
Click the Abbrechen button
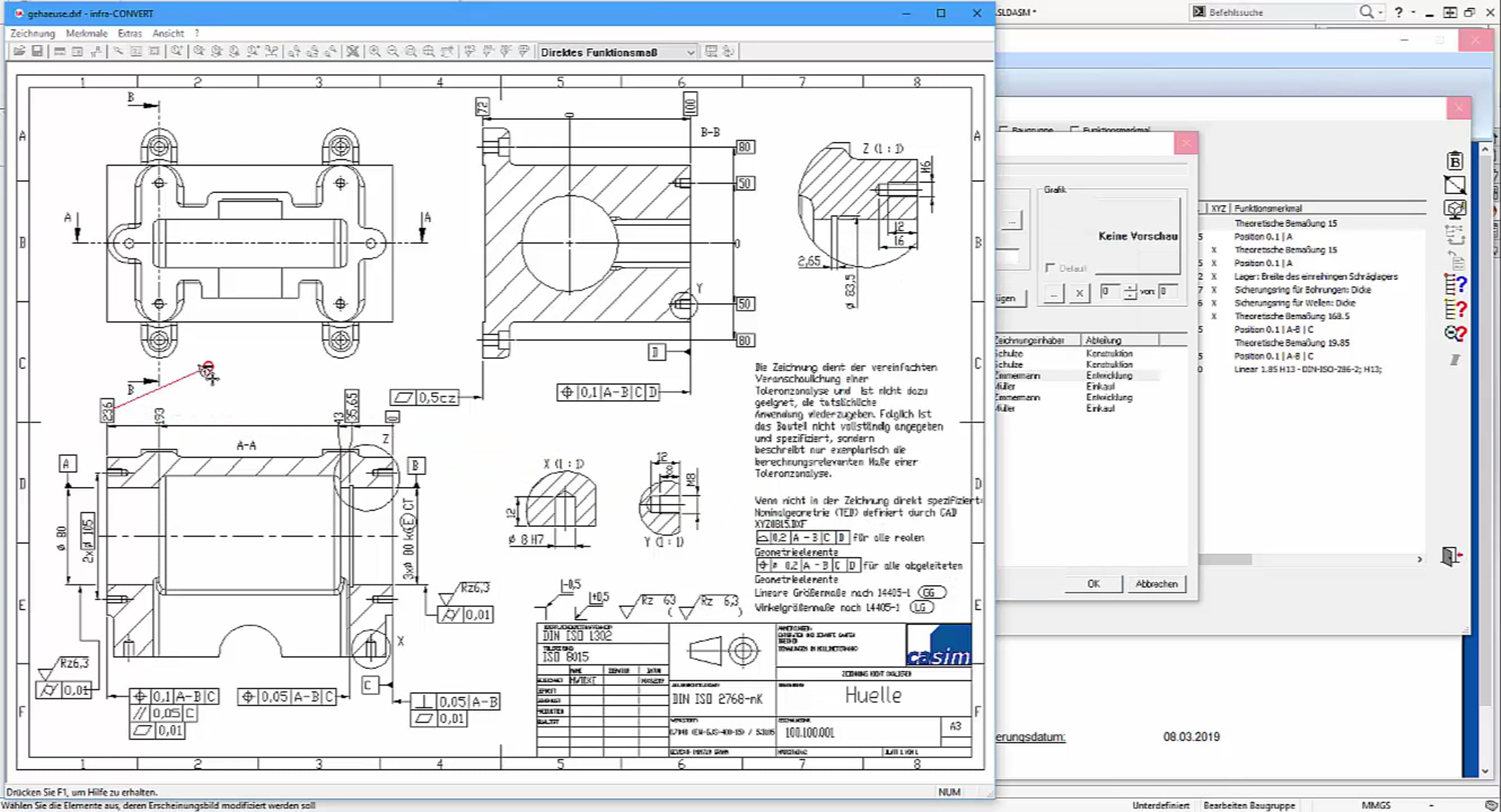(x=1156, y=584)
